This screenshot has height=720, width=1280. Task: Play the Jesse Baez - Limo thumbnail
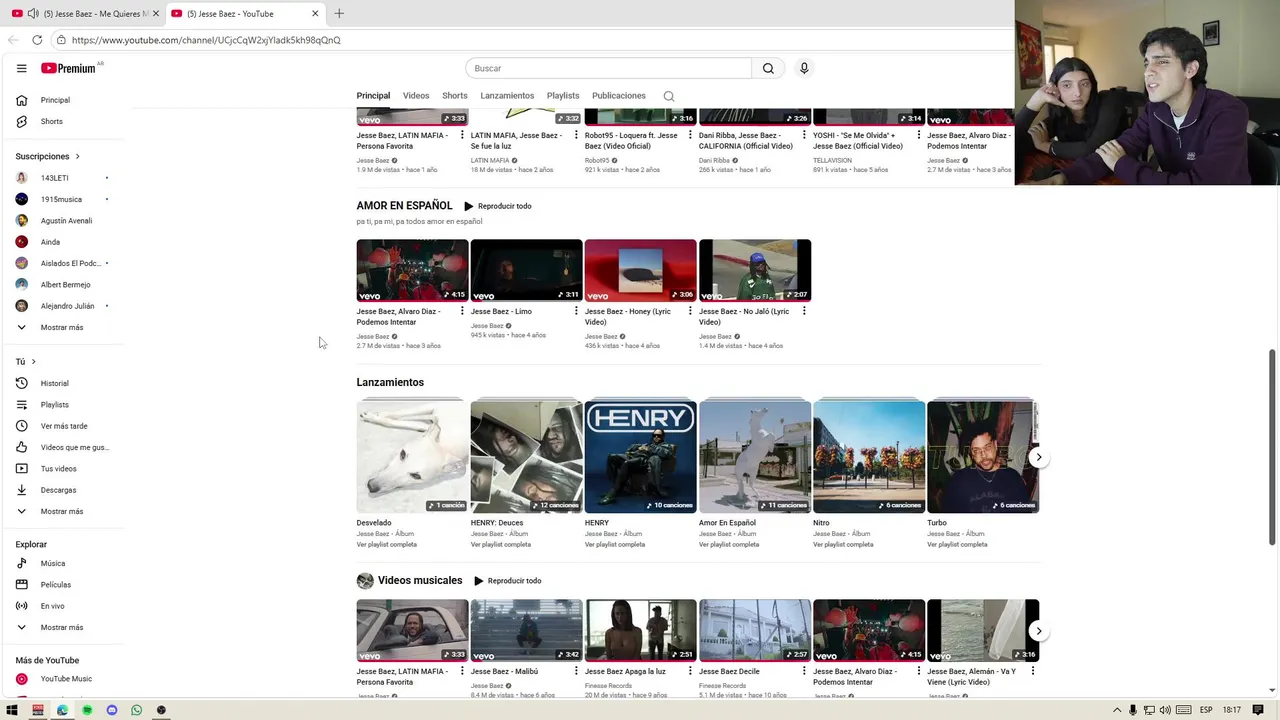point(526,270)
